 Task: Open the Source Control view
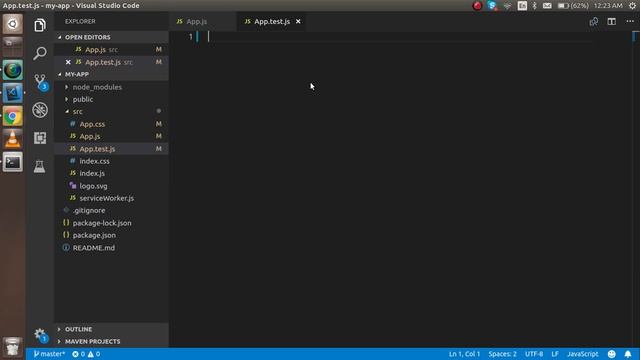40,82
